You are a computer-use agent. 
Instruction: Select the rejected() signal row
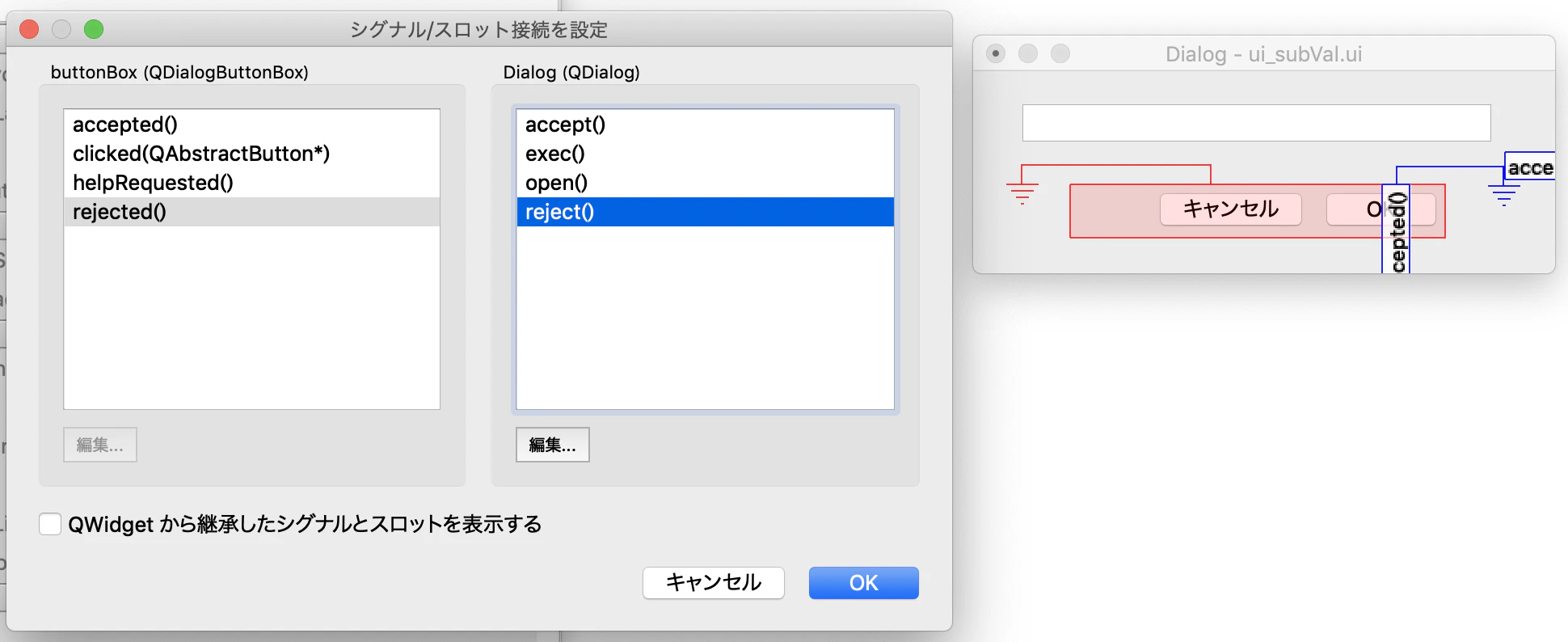(x=251, y=212)
